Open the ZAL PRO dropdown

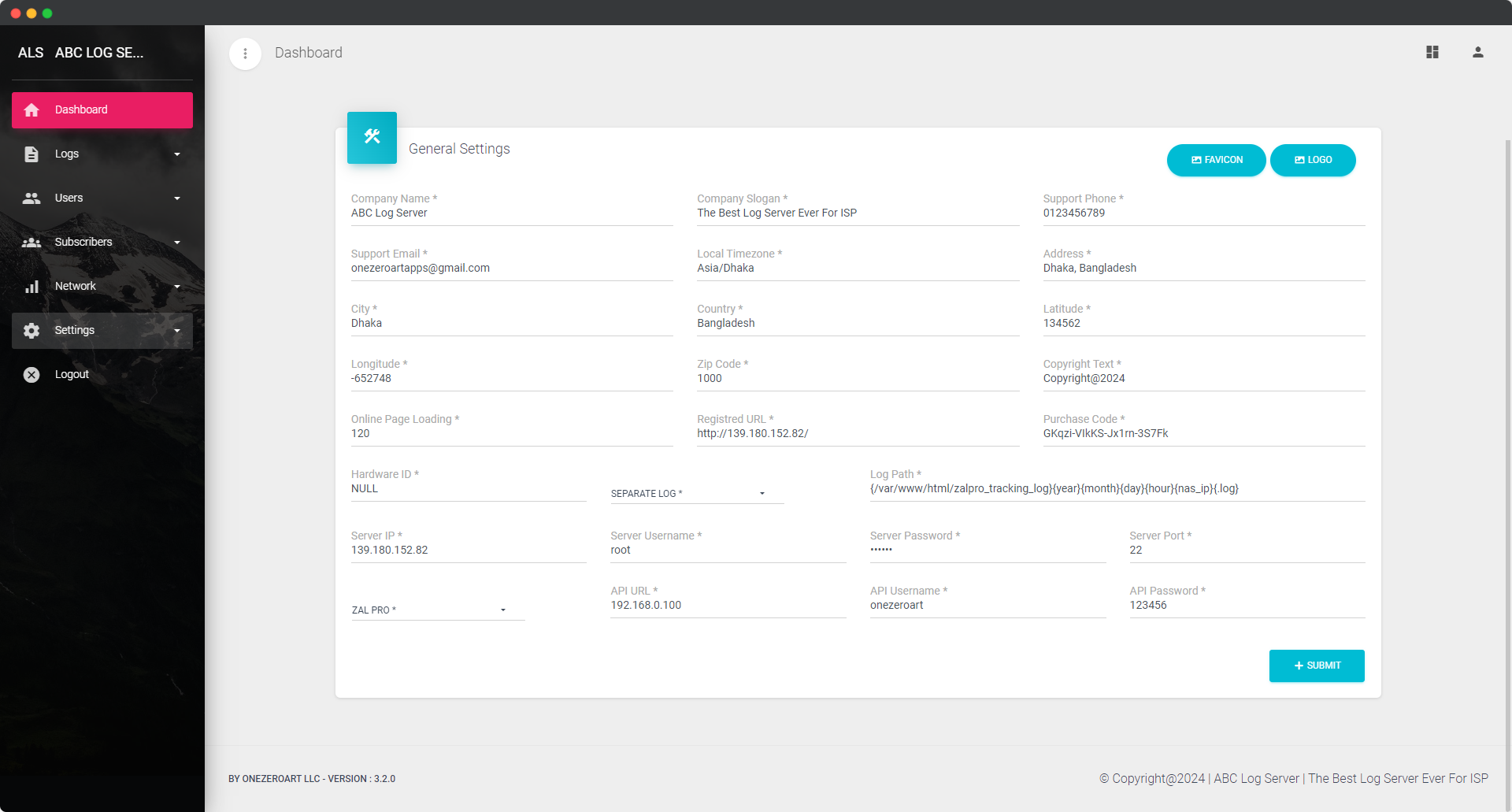click(x=438, y=610)
